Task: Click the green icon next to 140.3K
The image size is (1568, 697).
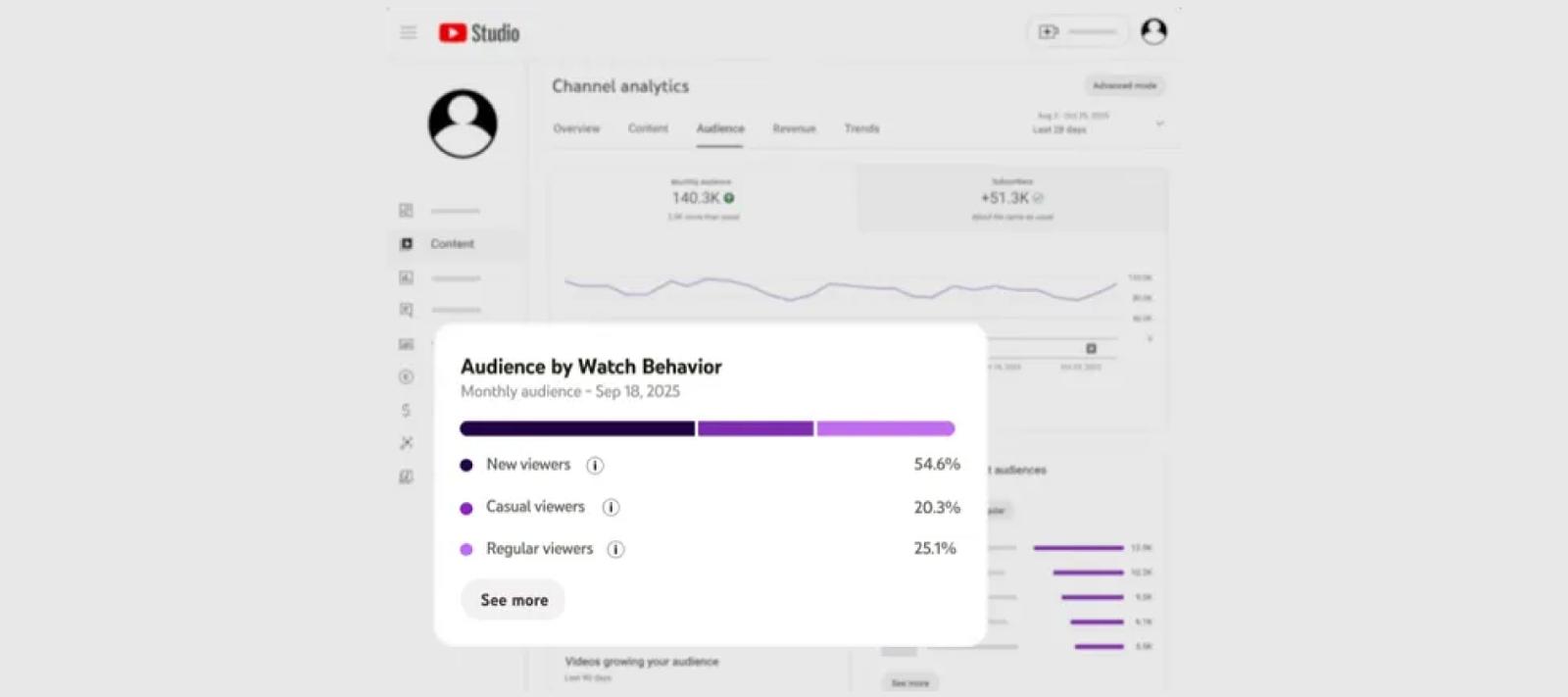Action: (x=729, y=198)
